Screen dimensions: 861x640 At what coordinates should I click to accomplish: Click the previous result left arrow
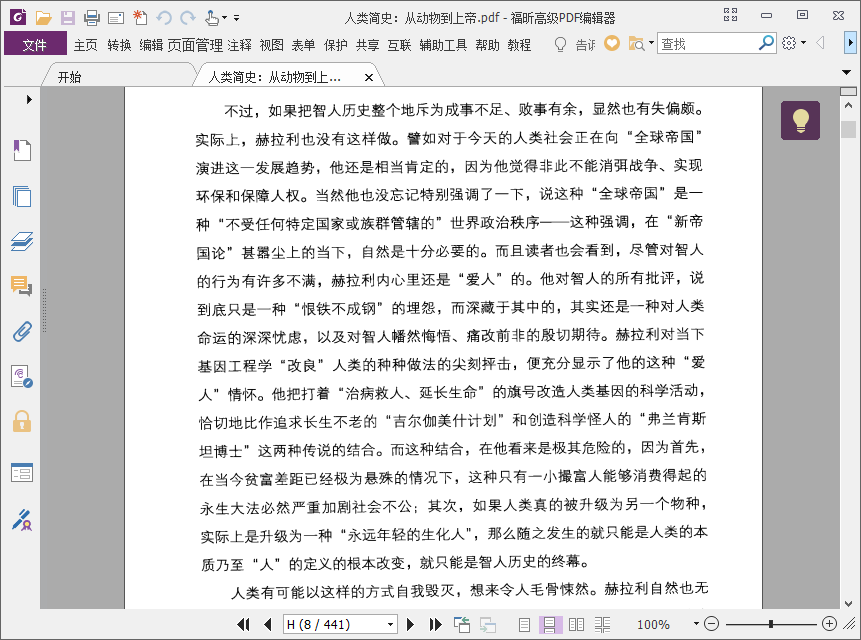(x=821, y=43)
